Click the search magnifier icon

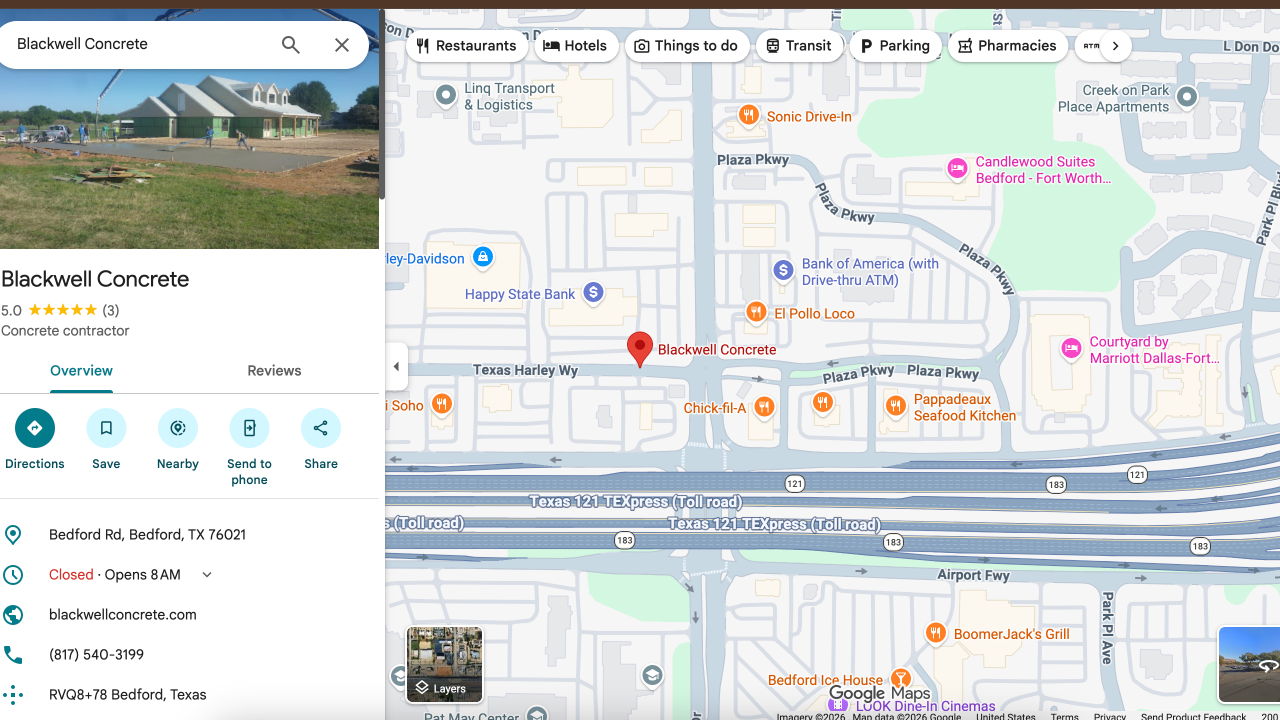[291, 45]
